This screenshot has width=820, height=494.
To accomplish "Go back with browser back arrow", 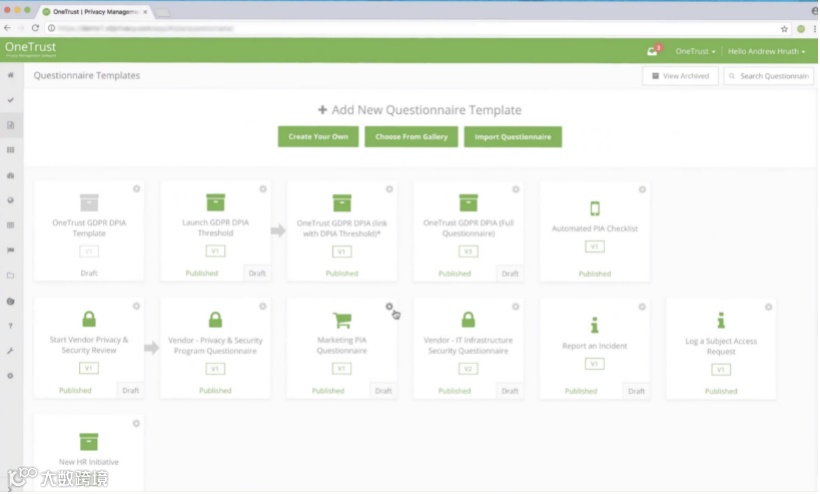I will tap(7, 28).
